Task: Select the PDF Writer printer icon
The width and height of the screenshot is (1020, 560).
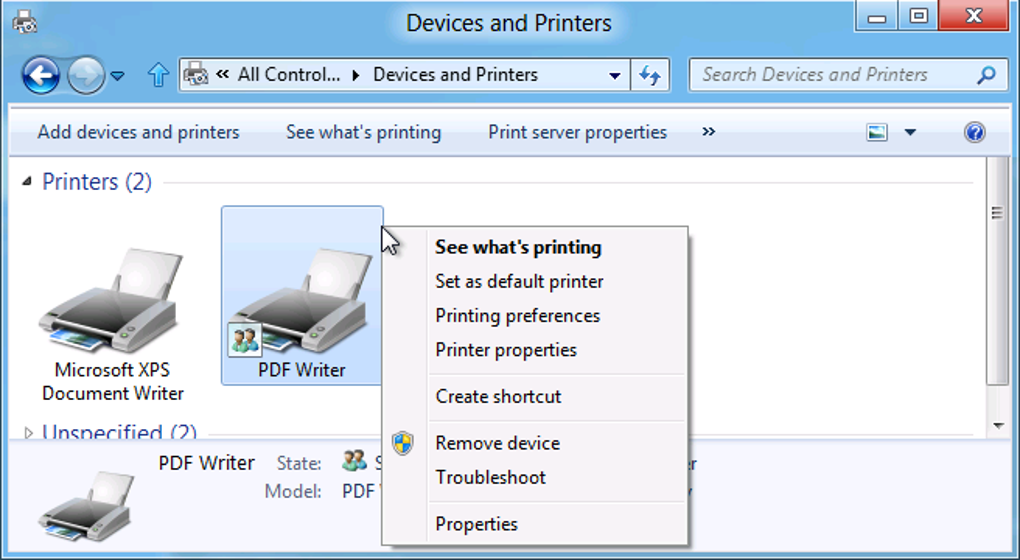Action: [302, 296]
